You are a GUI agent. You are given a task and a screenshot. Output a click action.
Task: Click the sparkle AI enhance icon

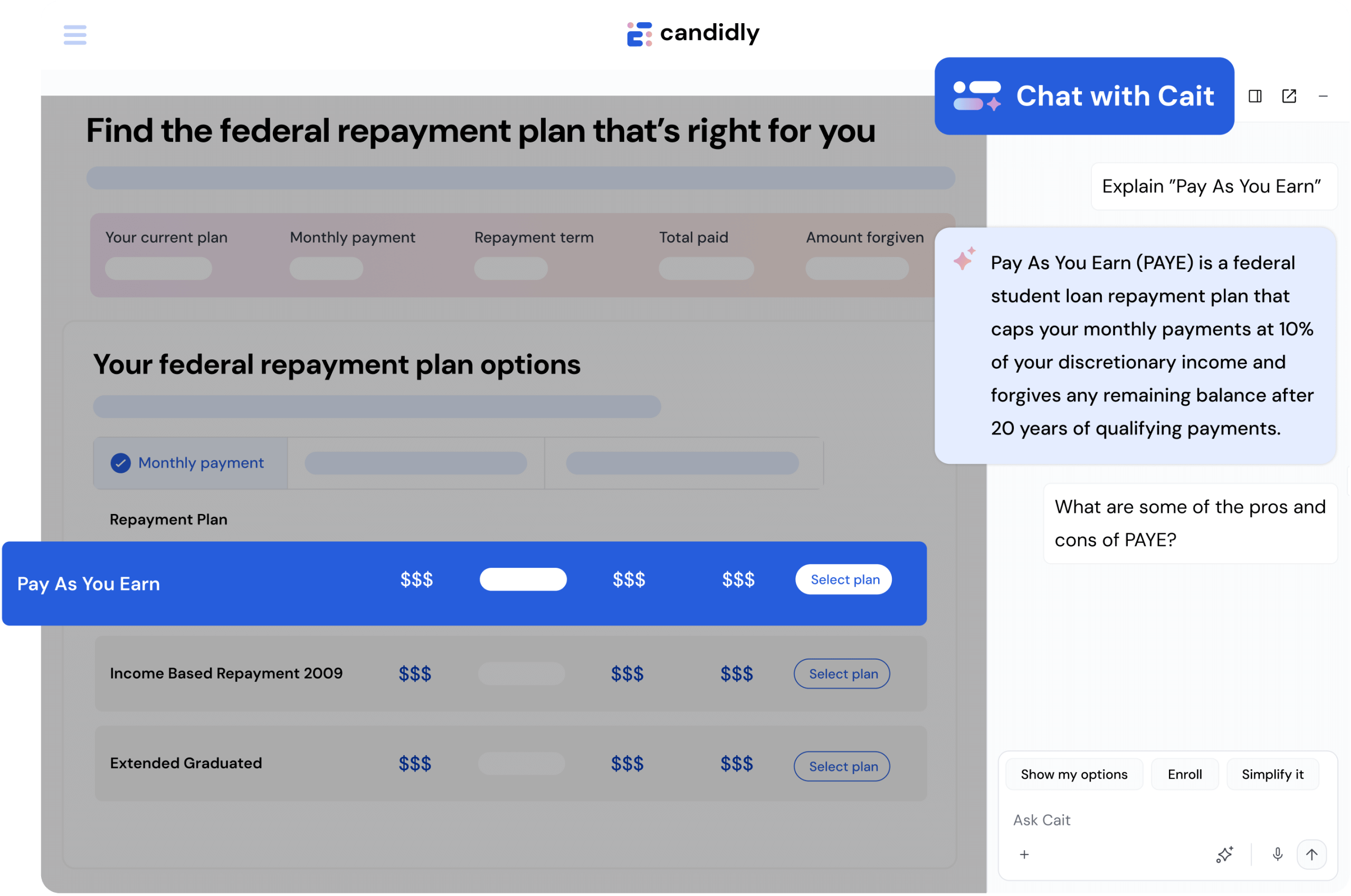pos(1225,854)
